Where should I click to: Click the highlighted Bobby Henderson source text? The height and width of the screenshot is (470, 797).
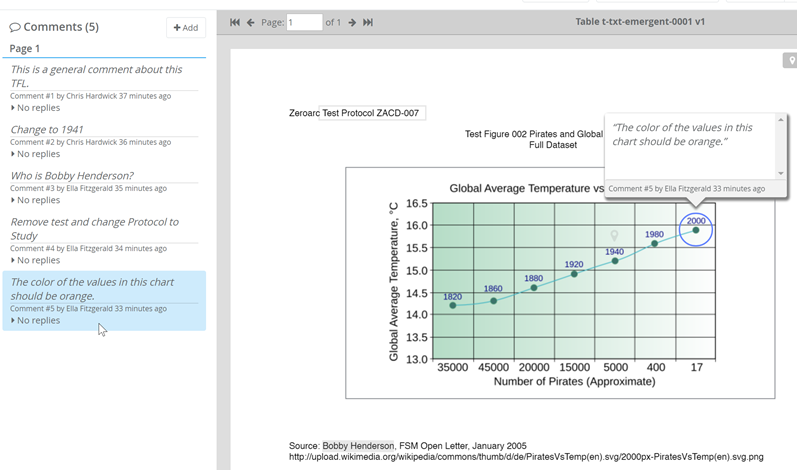point(358,446)
